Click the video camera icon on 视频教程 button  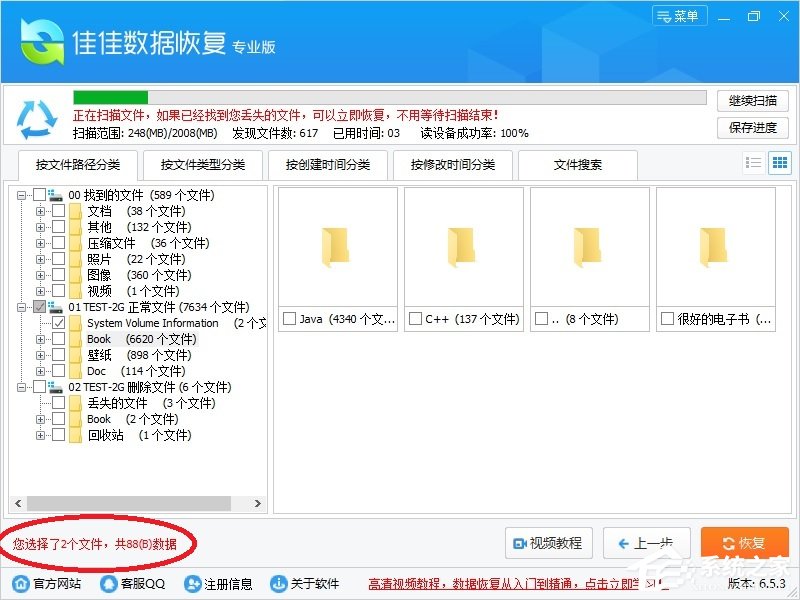[x=519, y=543]
